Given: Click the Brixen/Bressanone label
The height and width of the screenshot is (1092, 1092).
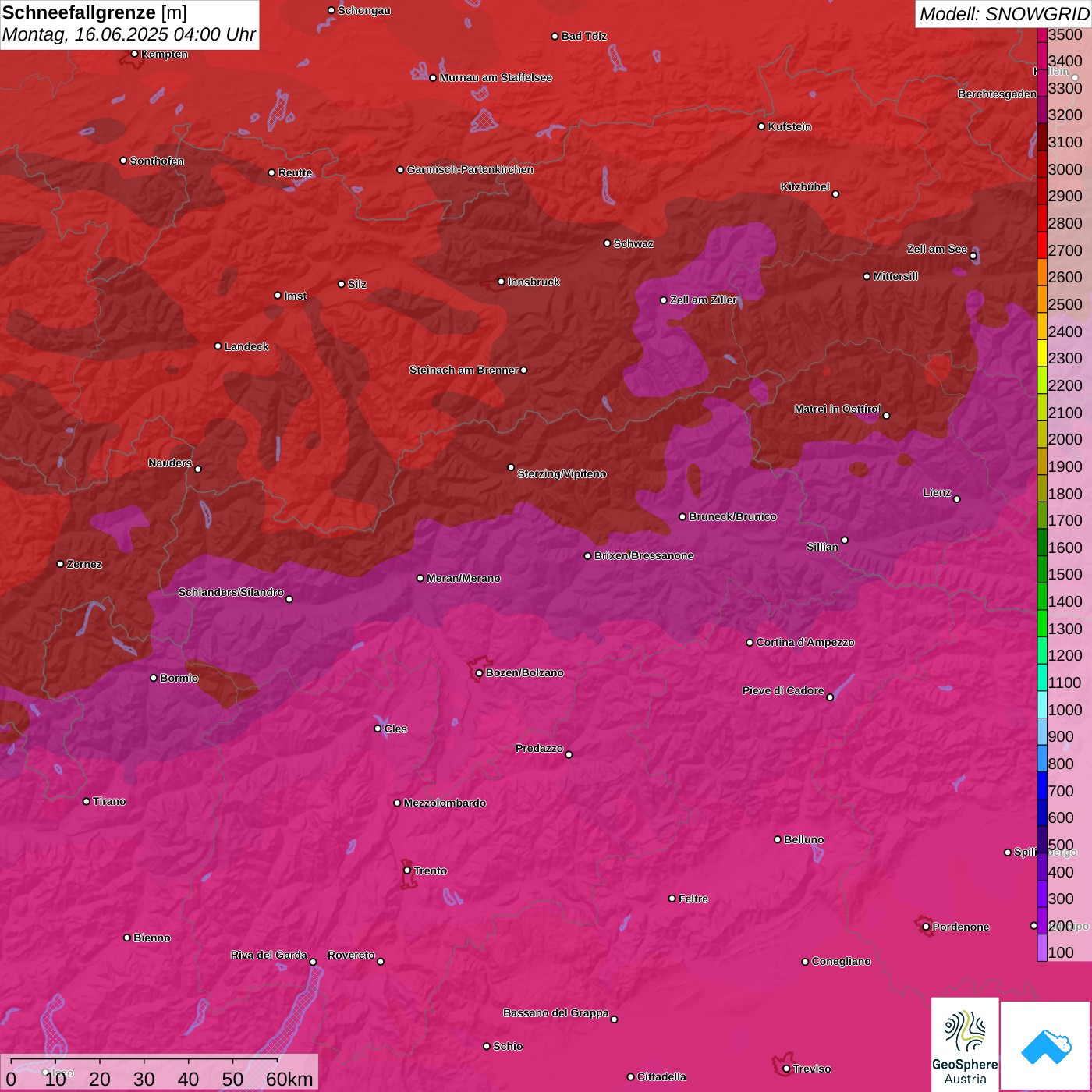Looking at the screenshot, I should pos(643,556).
